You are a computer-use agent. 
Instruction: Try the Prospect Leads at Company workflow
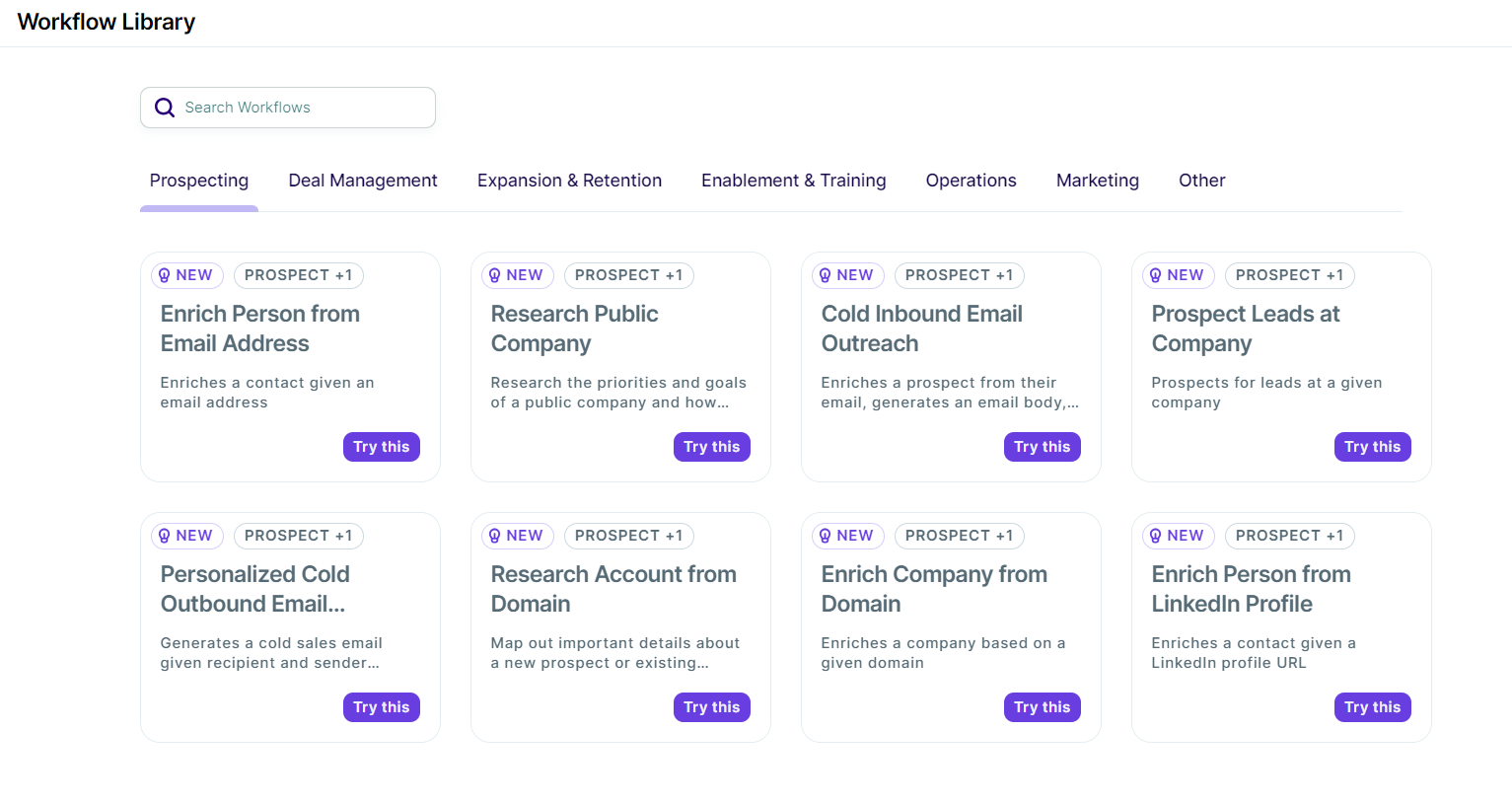tap(1373, 447)
